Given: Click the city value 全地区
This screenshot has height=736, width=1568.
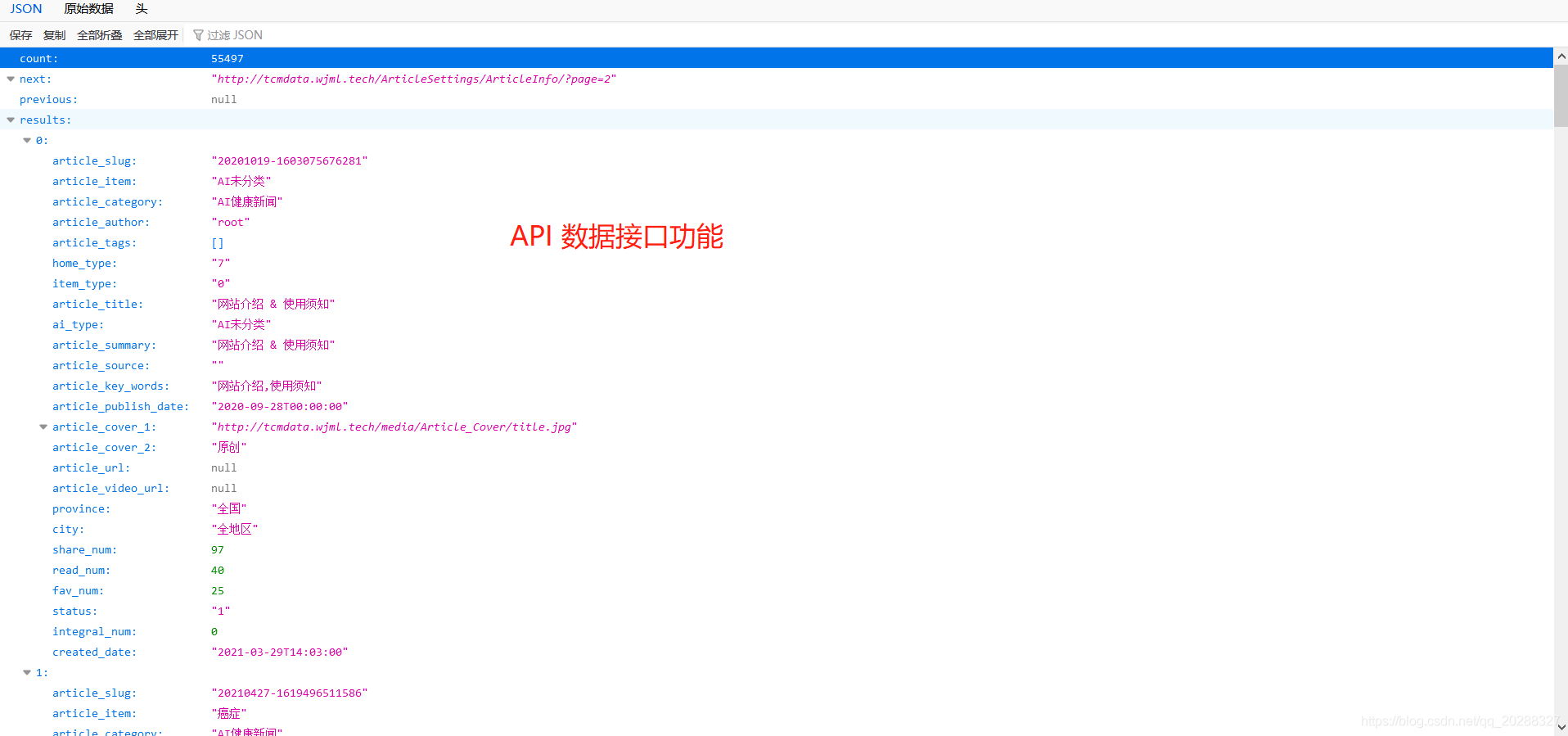Looking at the screenshot, I should click(234, 530).
